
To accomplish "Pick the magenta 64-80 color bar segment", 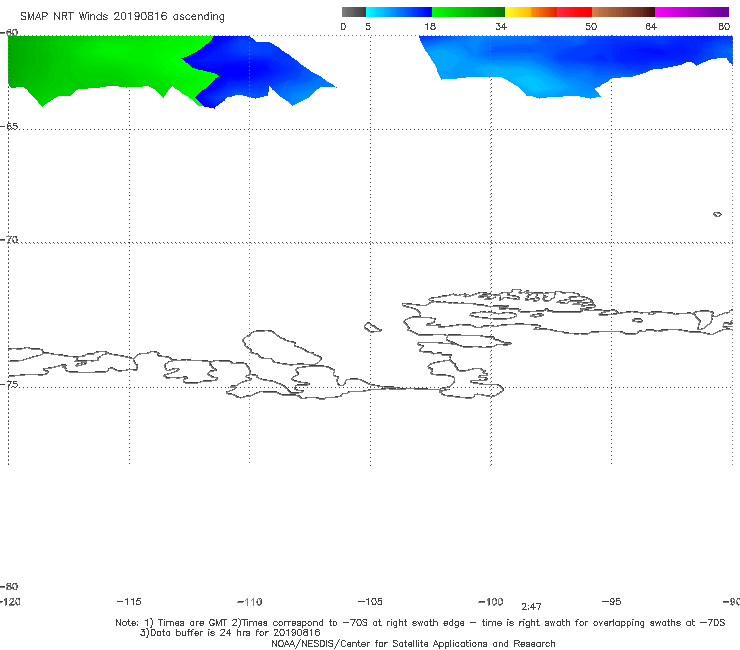I will tap(692, 12).
